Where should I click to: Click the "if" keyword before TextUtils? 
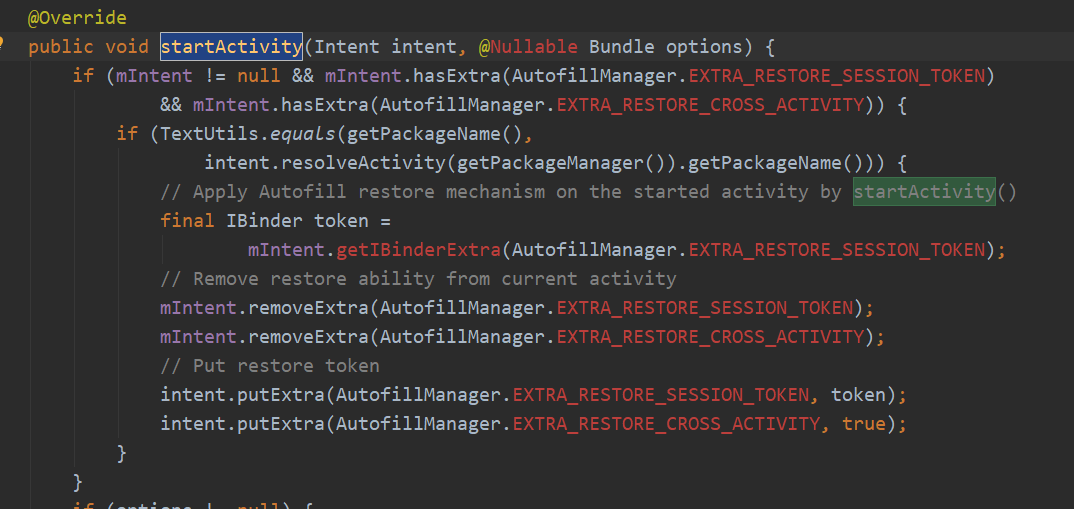(x=127, y=134)
